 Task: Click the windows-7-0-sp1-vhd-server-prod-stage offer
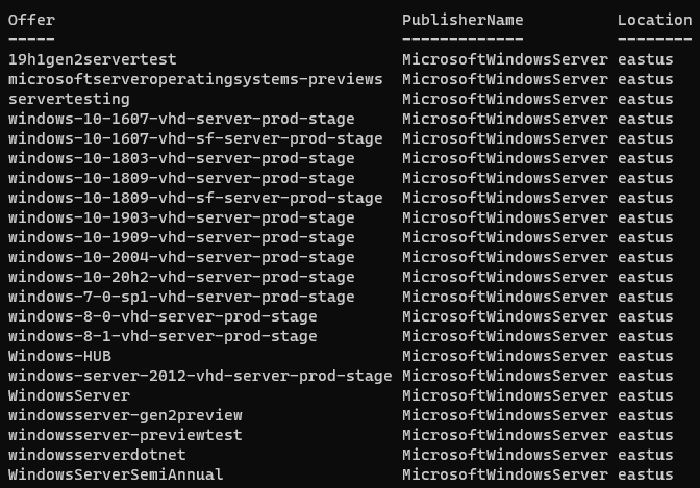point(181,297)
